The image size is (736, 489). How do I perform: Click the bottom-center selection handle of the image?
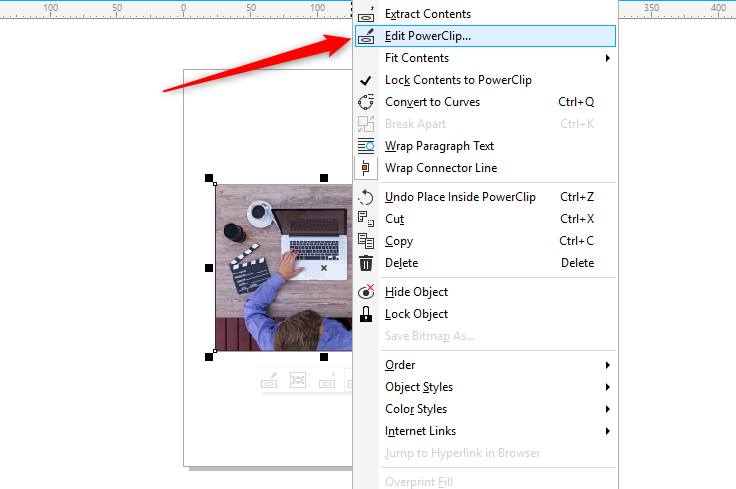(x=324, y=357)
